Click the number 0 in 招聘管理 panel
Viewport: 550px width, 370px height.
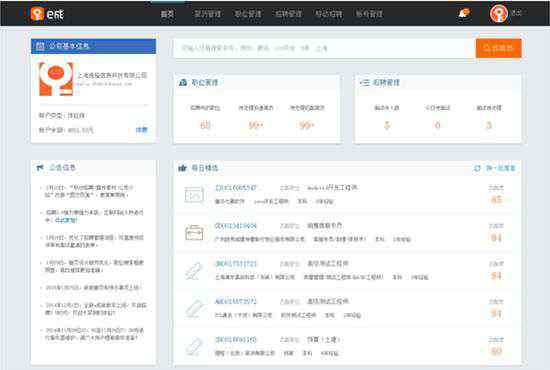coord(438,125)
